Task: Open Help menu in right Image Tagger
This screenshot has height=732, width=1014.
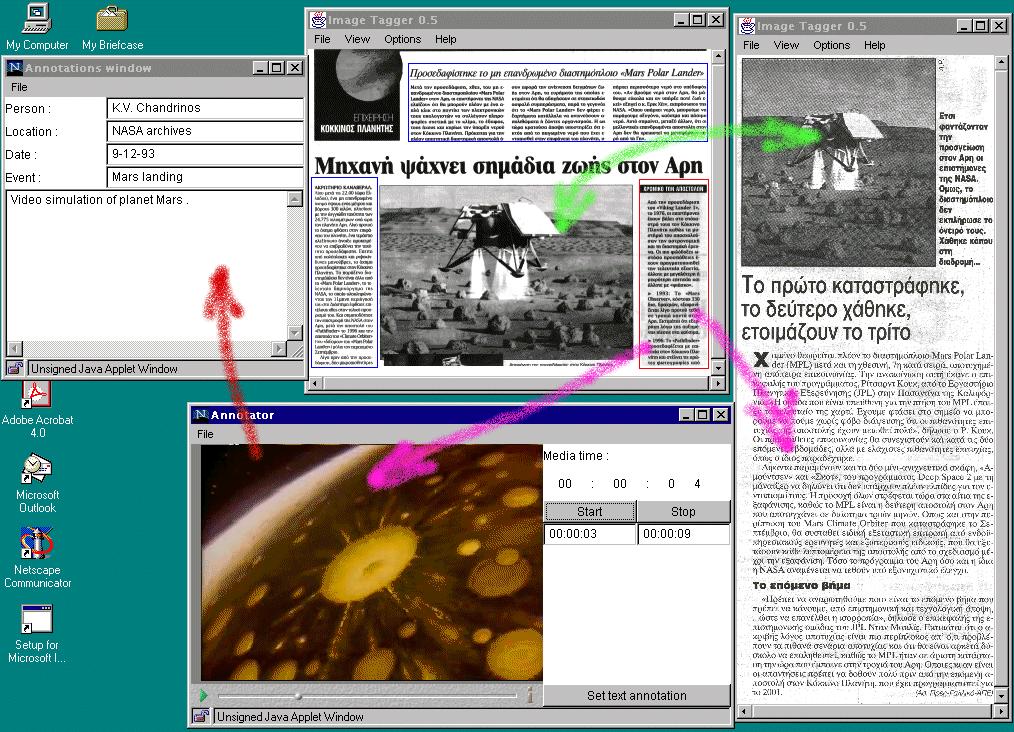Action: (874, 45)
